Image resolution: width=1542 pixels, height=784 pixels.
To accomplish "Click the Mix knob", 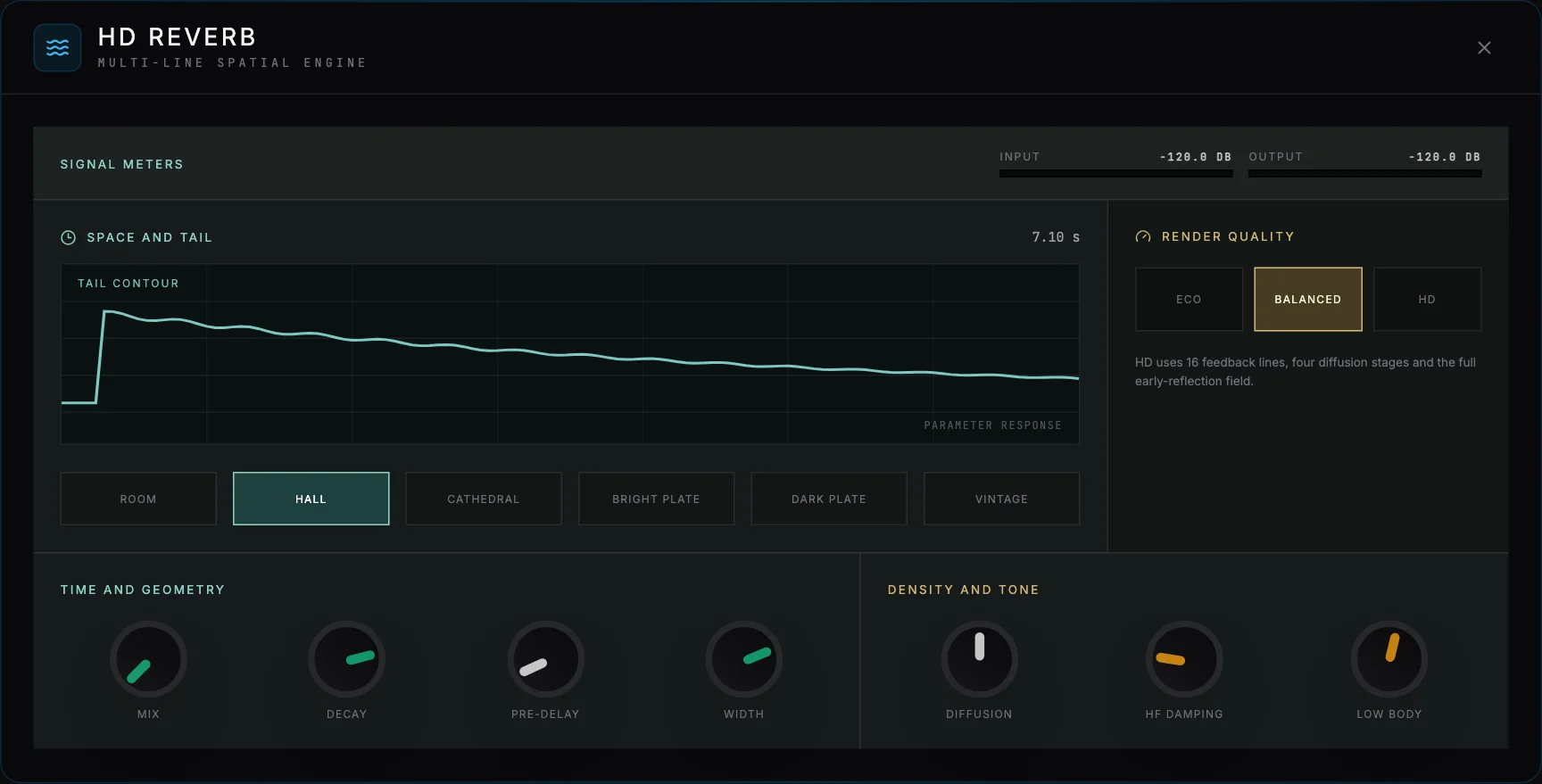I will [148, 659].
